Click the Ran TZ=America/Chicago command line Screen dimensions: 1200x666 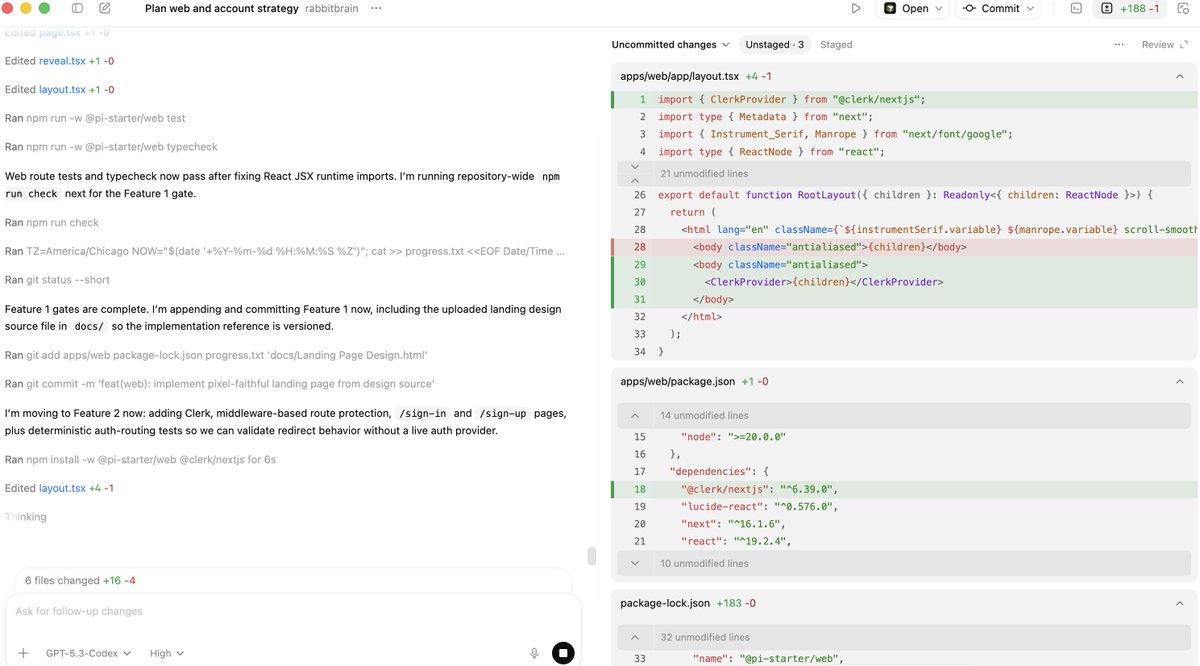click(285, 251)
